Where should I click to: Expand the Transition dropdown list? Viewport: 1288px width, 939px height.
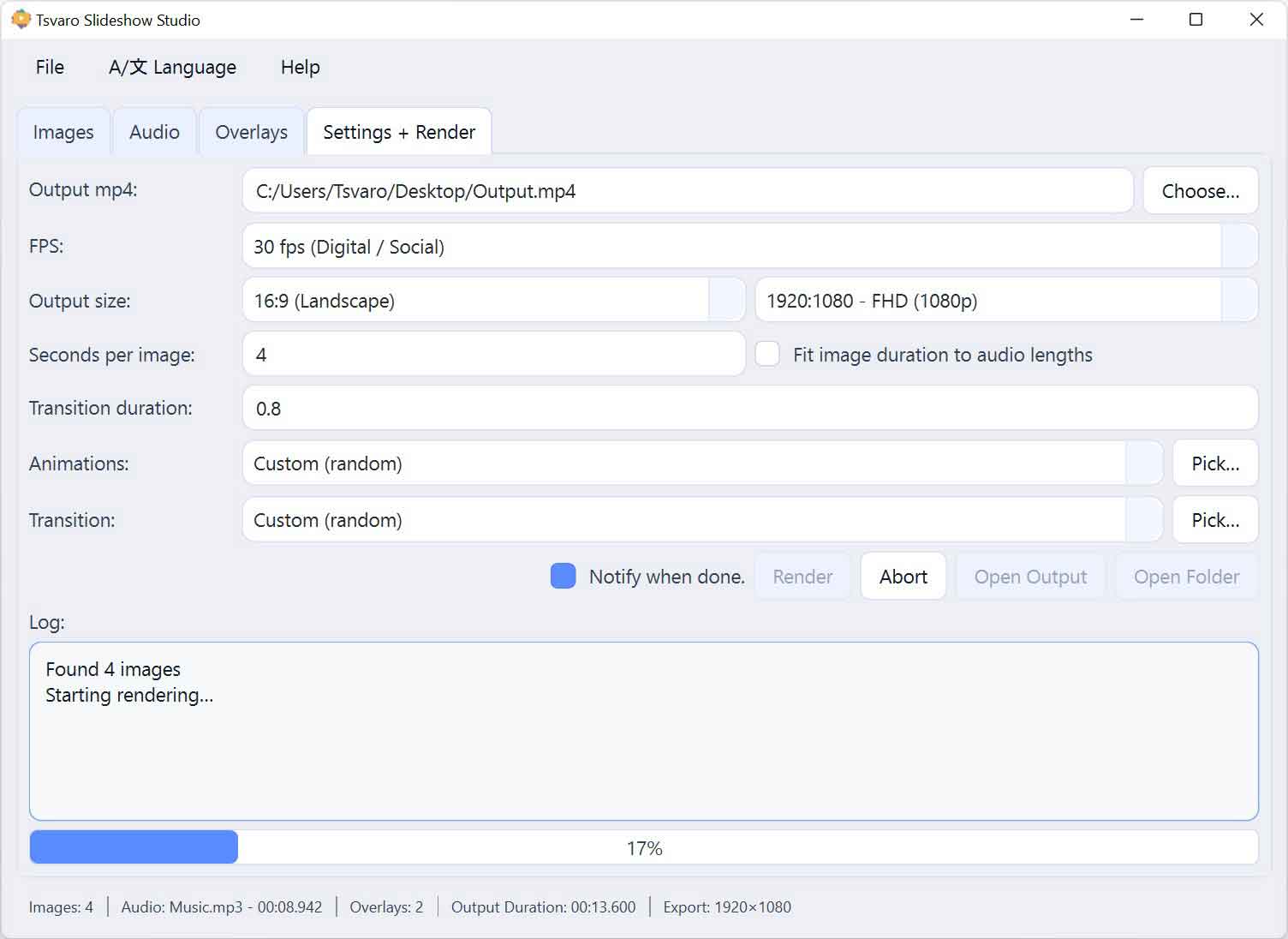pyautogui.click(x=1143, y=520)
